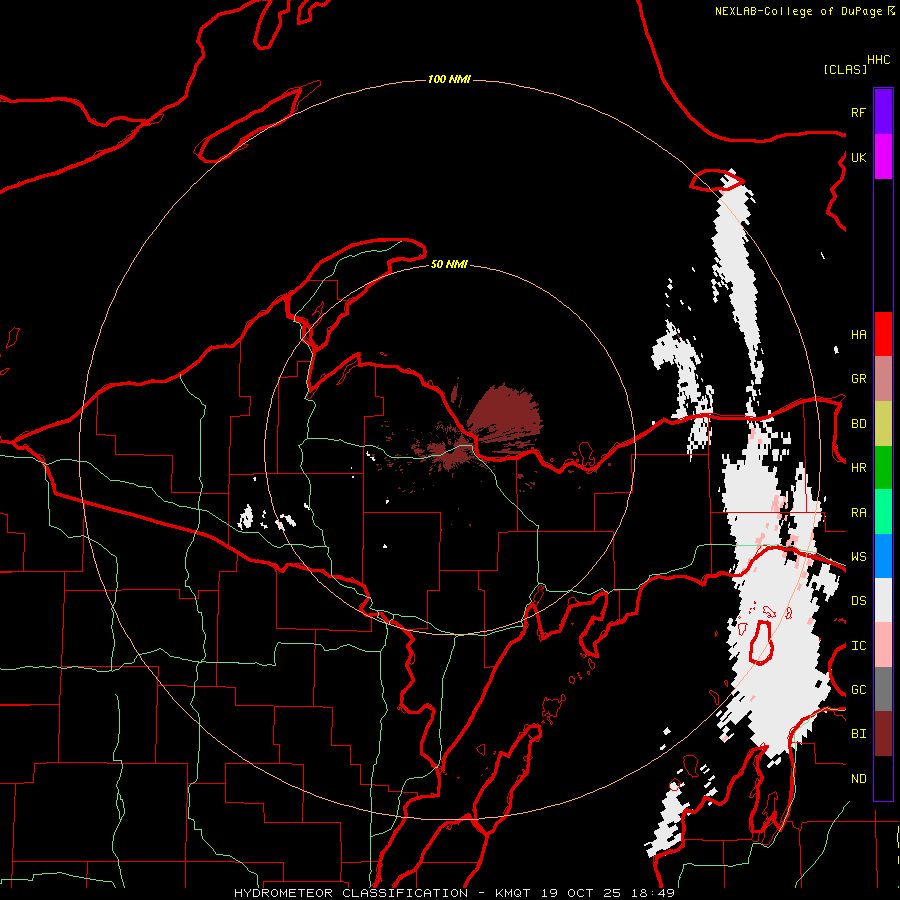Click the HHC product label
The width and height of the screenshot is (900, 900).
(x=879, y=60)
